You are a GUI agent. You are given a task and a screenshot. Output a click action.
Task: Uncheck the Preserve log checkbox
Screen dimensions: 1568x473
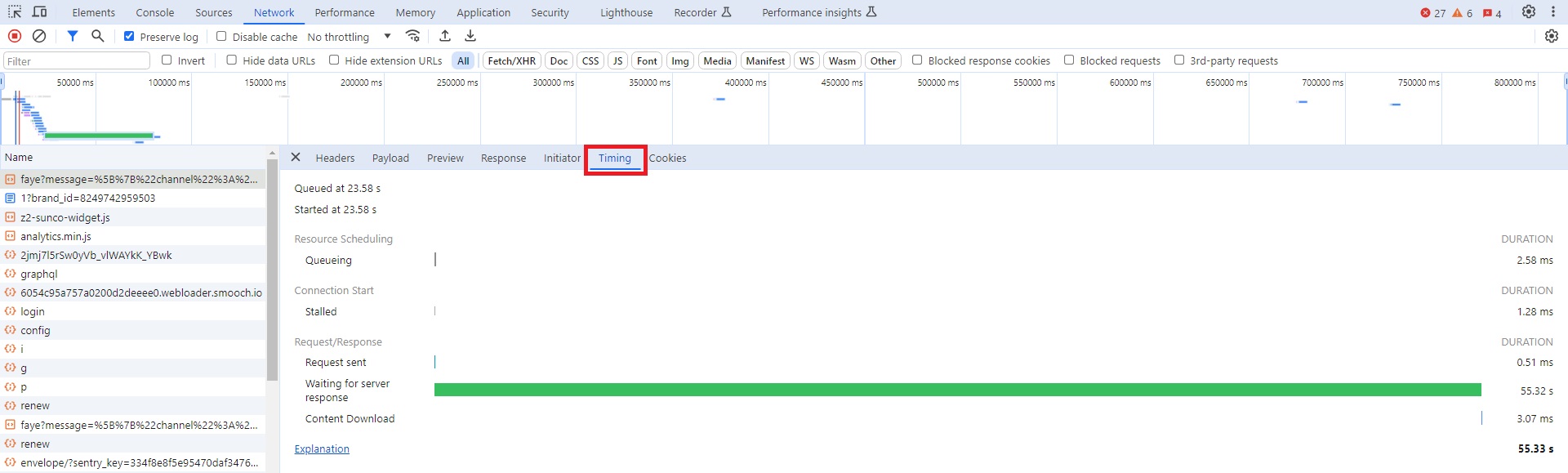pos(129,36)
